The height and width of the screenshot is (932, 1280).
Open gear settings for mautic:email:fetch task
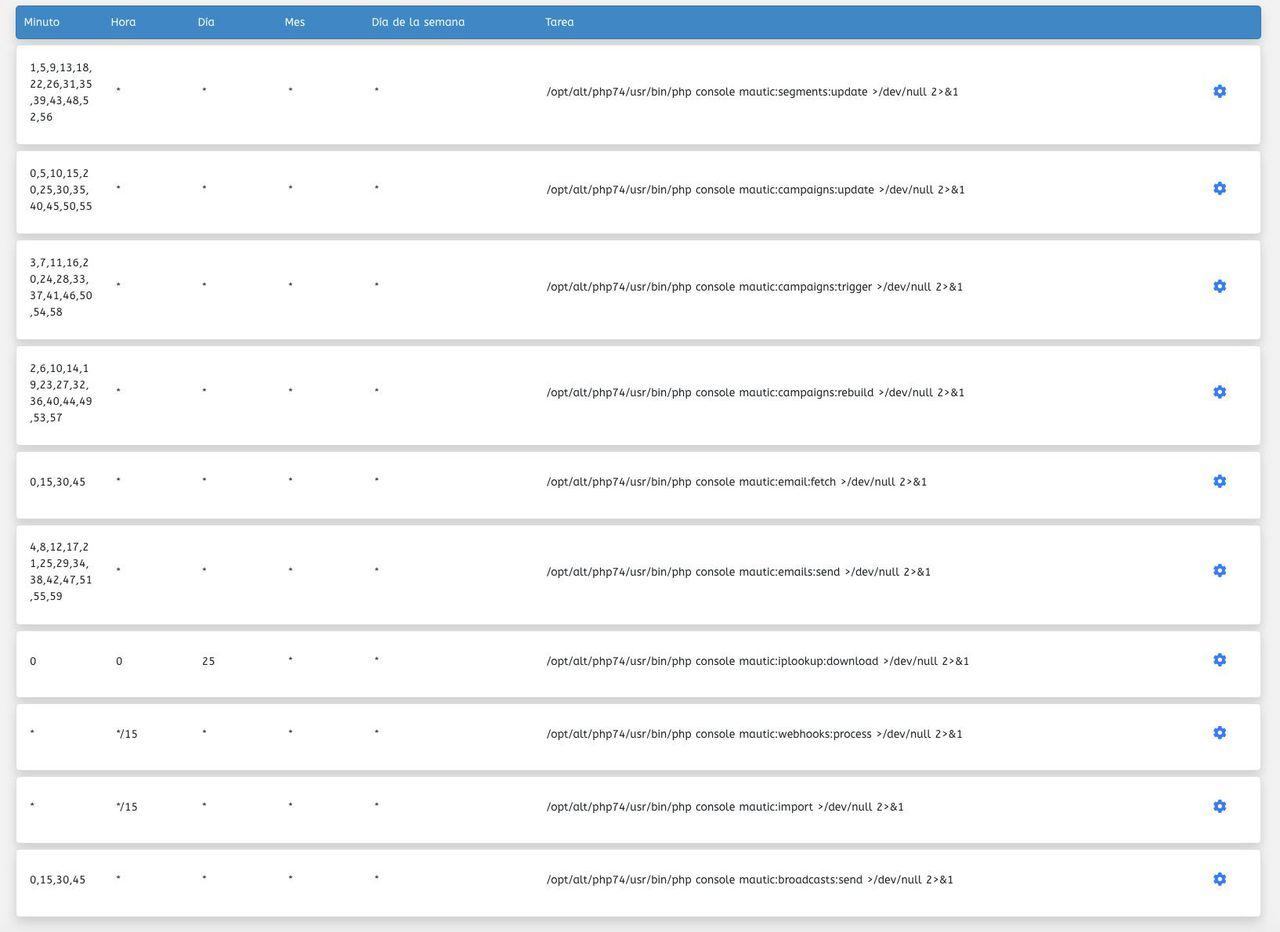(1219, 481)
